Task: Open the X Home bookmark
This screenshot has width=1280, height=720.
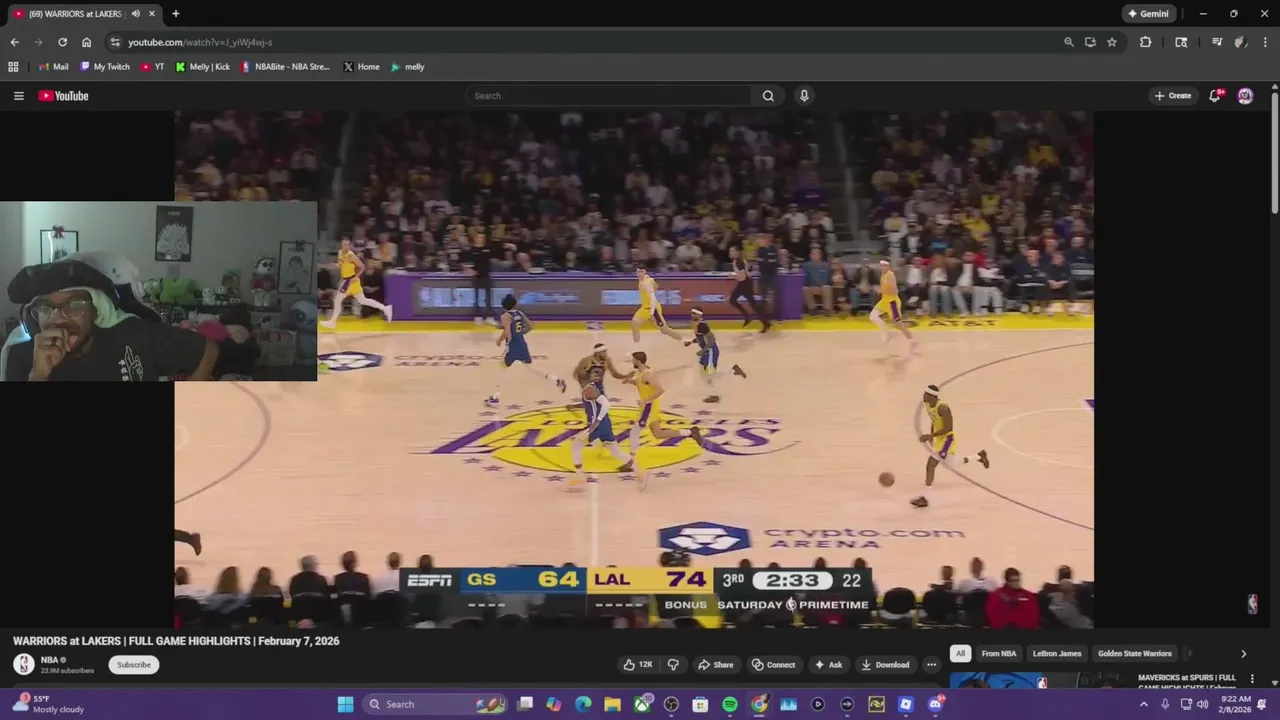Action: tap(362, 67)
